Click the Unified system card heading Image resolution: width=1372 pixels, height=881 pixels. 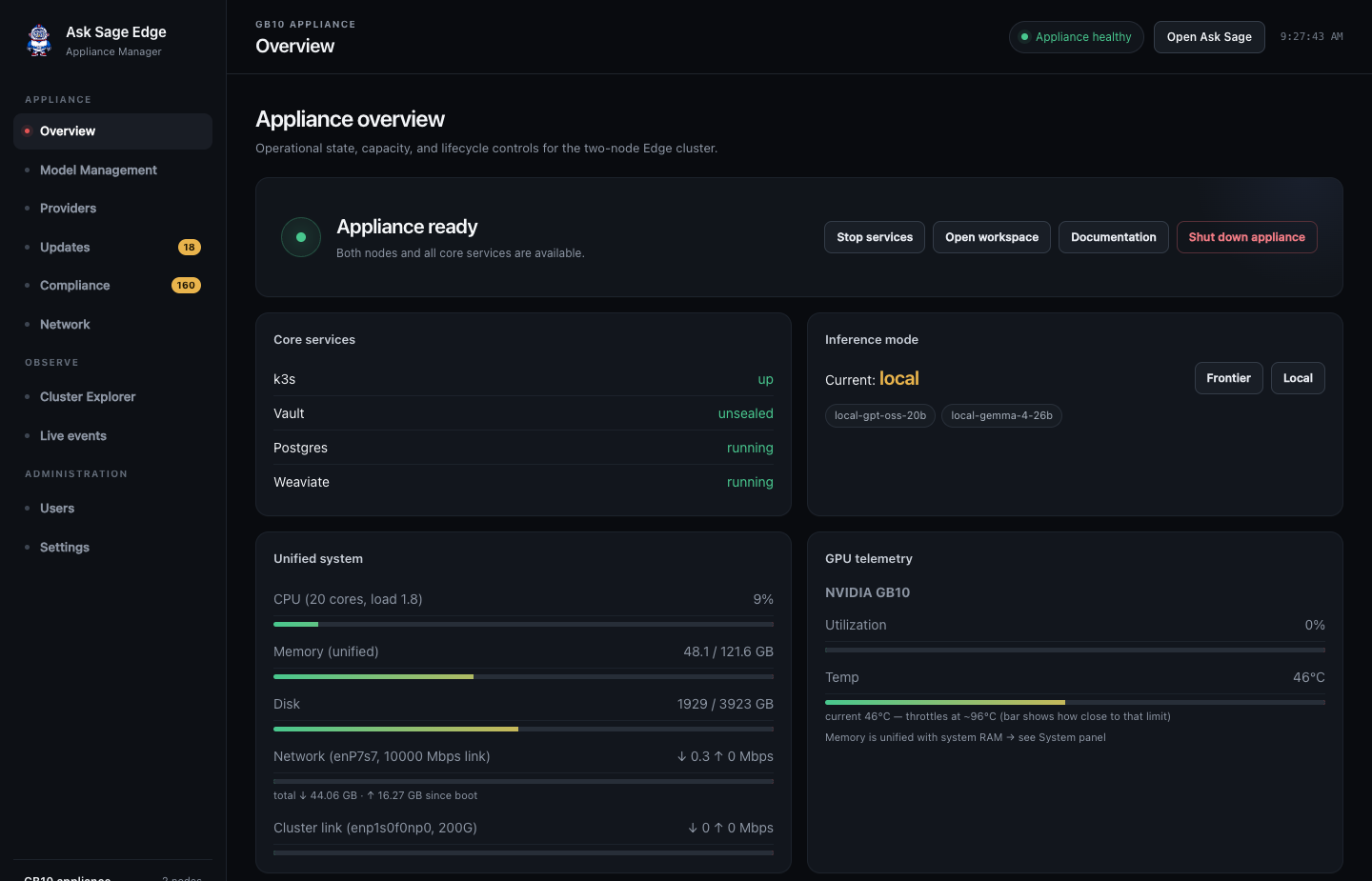[x=318, y=559]
